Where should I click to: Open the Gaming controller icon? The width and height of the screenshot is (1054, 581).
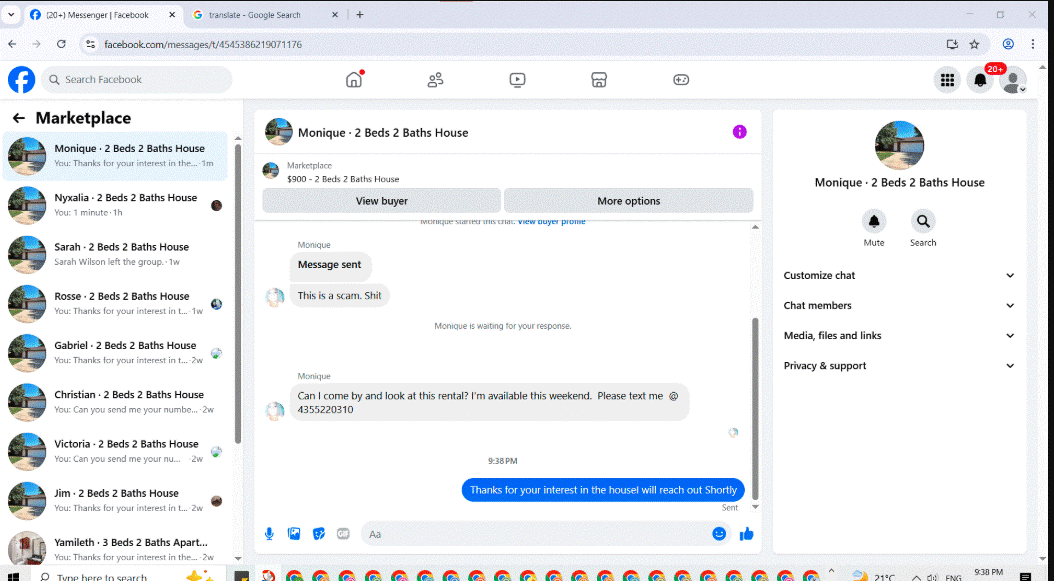click(x=681, y=79)
